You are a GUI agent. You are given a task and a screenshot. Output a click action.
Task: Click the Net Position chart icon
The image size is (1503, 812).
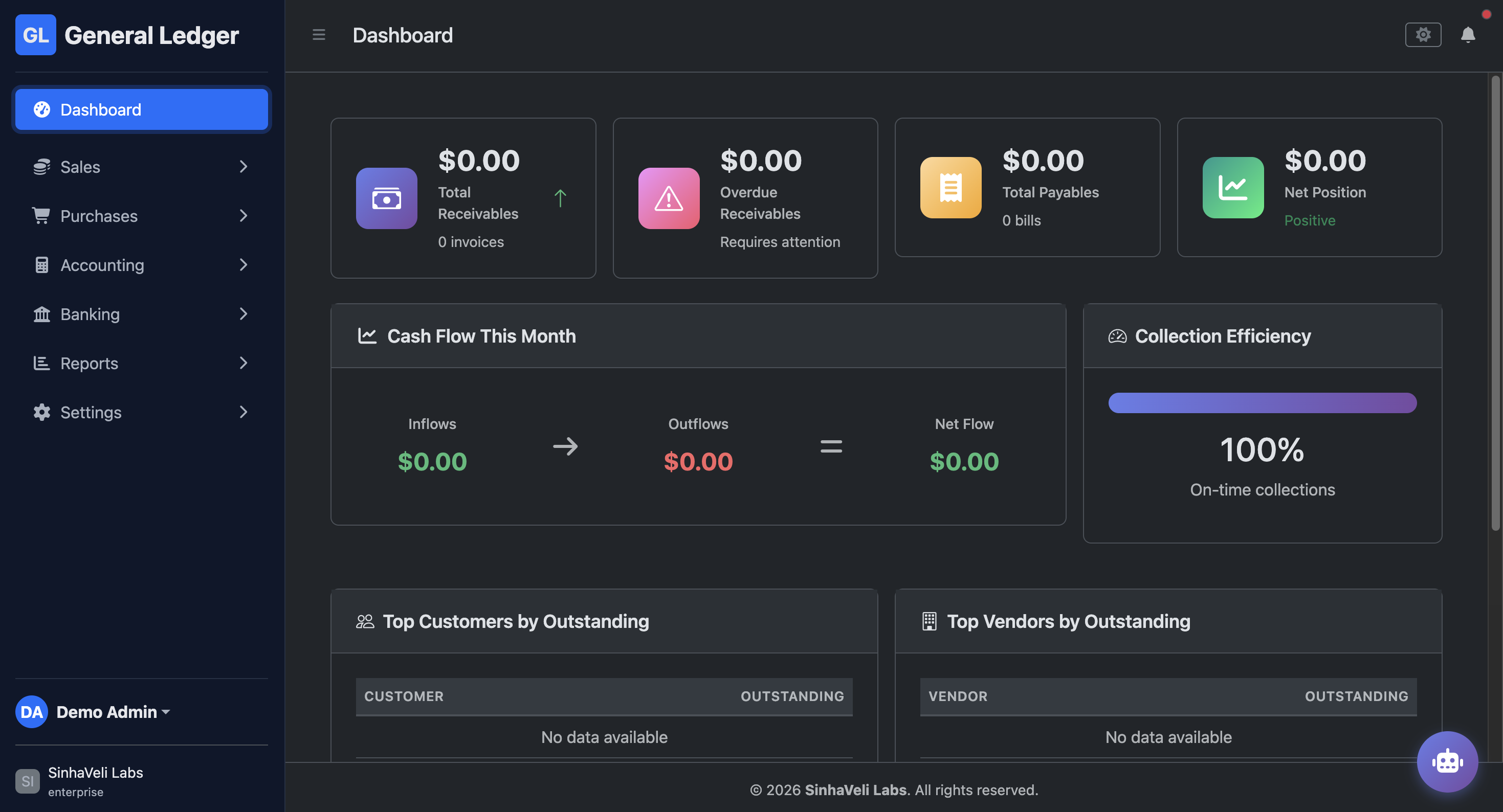point(1233,187)
